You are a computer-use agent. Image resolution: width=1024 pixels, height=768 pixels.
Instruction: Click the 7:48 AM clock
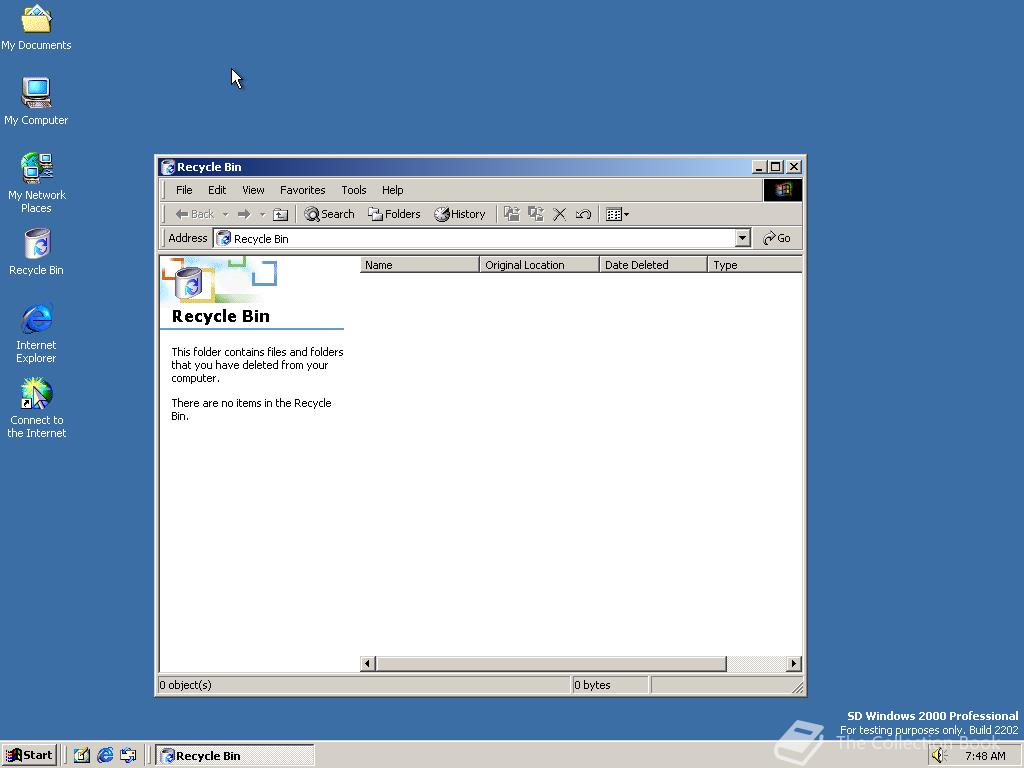(985, 756)
